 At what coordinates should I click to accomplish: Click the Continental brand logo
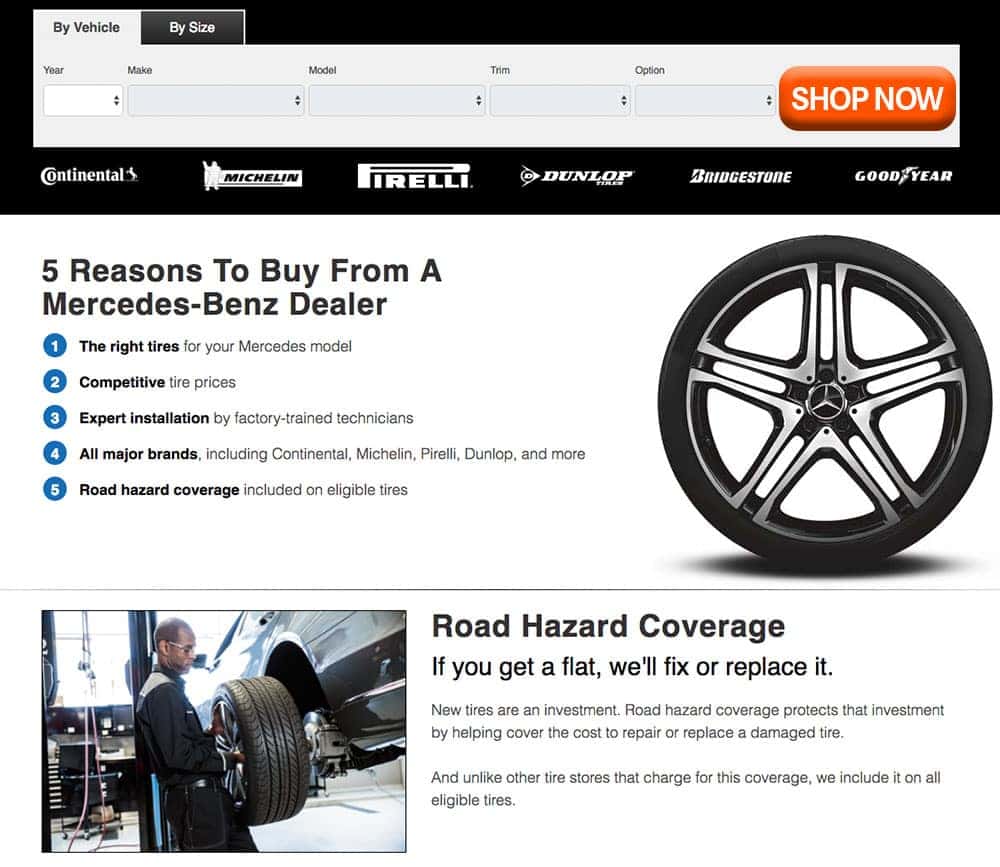89,175
